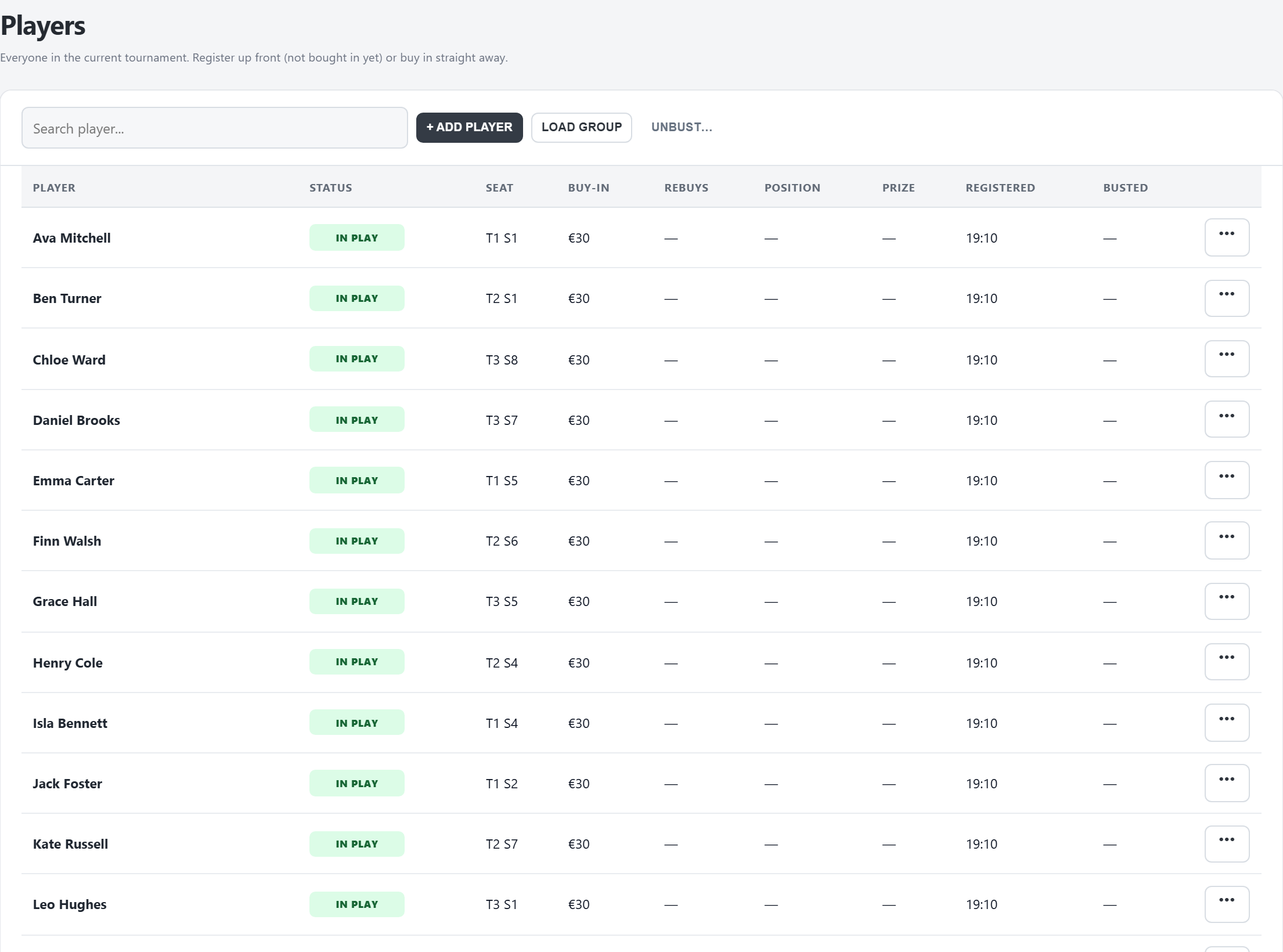This screenshot has width=1283, height=952.
Task: Click Ben Turner's In Play status badge
Action: pyautogui.click(x=356, y=298)
